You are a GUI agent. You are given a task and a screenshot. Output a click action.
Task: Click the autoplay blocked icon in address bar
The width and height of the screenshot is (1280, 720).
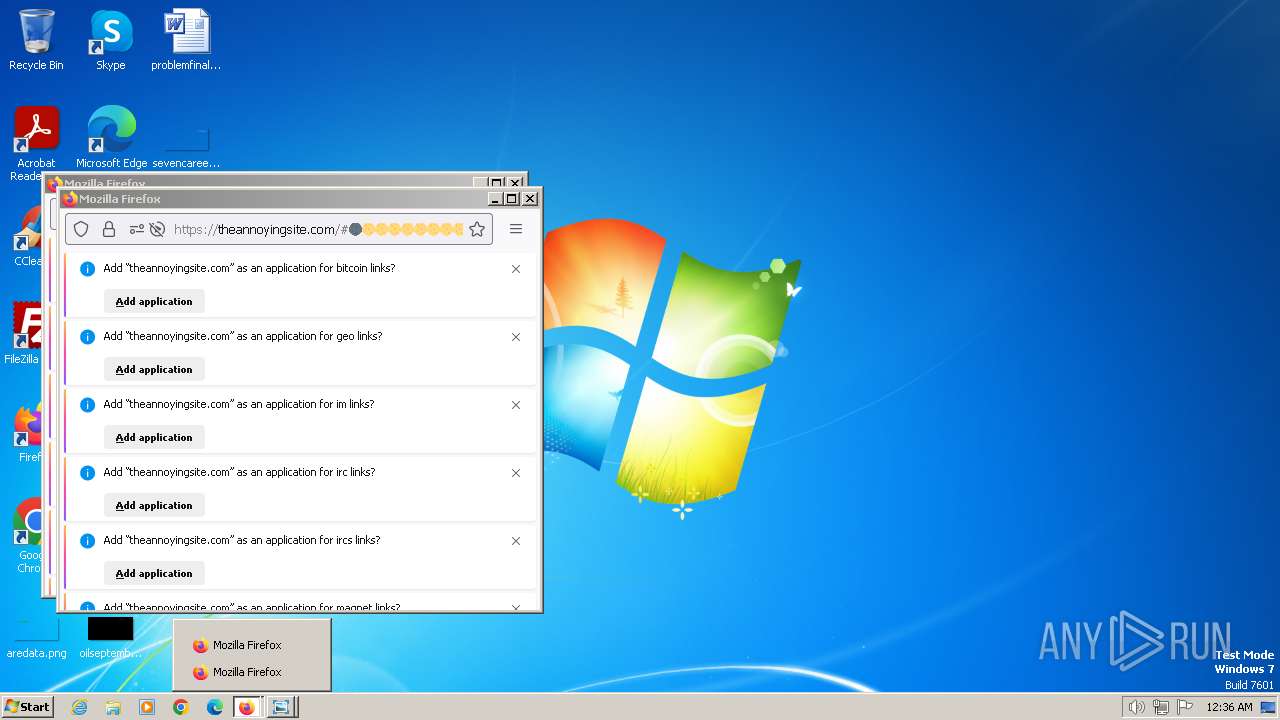coord(157,229)
